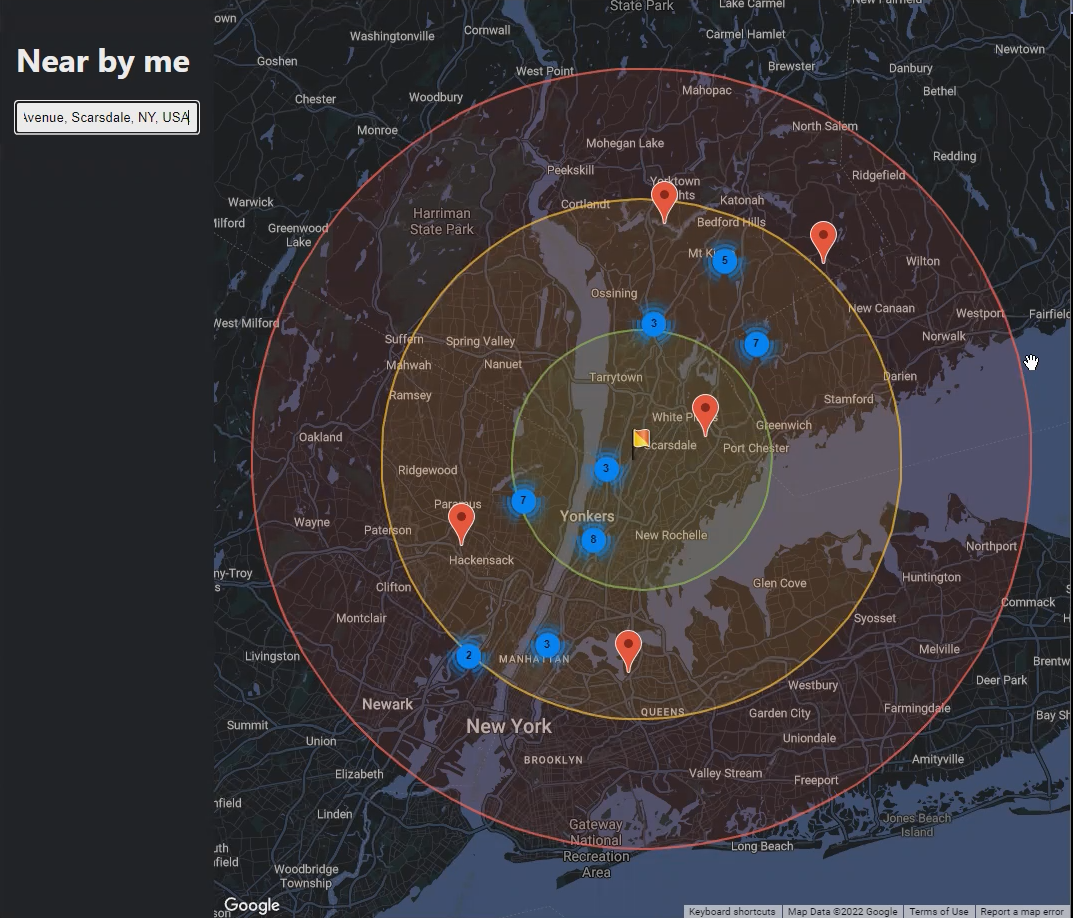The image size is (1073, 918).
Task: Click the New Rochelle map label
Action: pos(671,535)
